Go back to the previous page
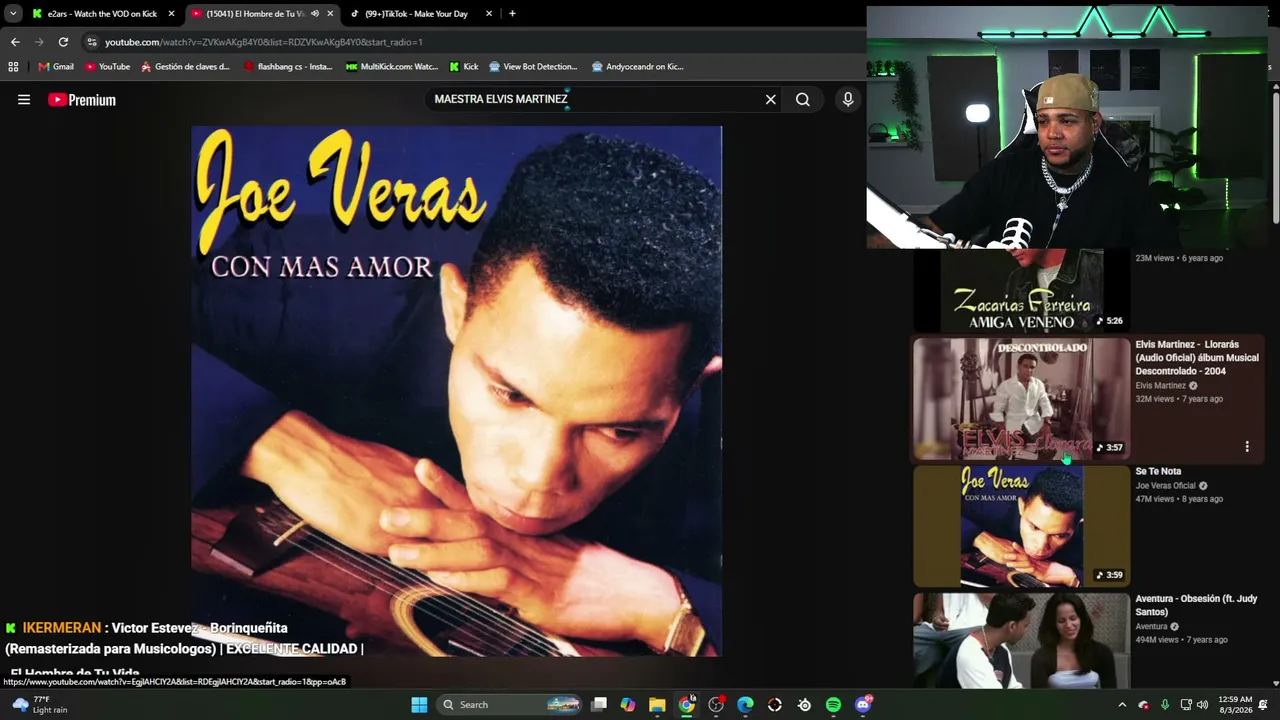Viewport: 1280px width, 720px height. point(15,42)
